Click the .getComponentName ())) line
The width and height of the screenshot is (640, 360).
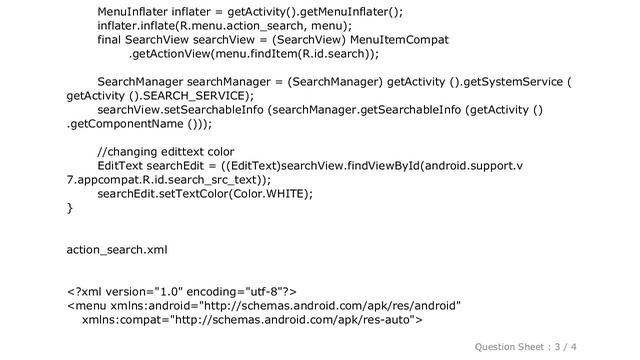139,124
